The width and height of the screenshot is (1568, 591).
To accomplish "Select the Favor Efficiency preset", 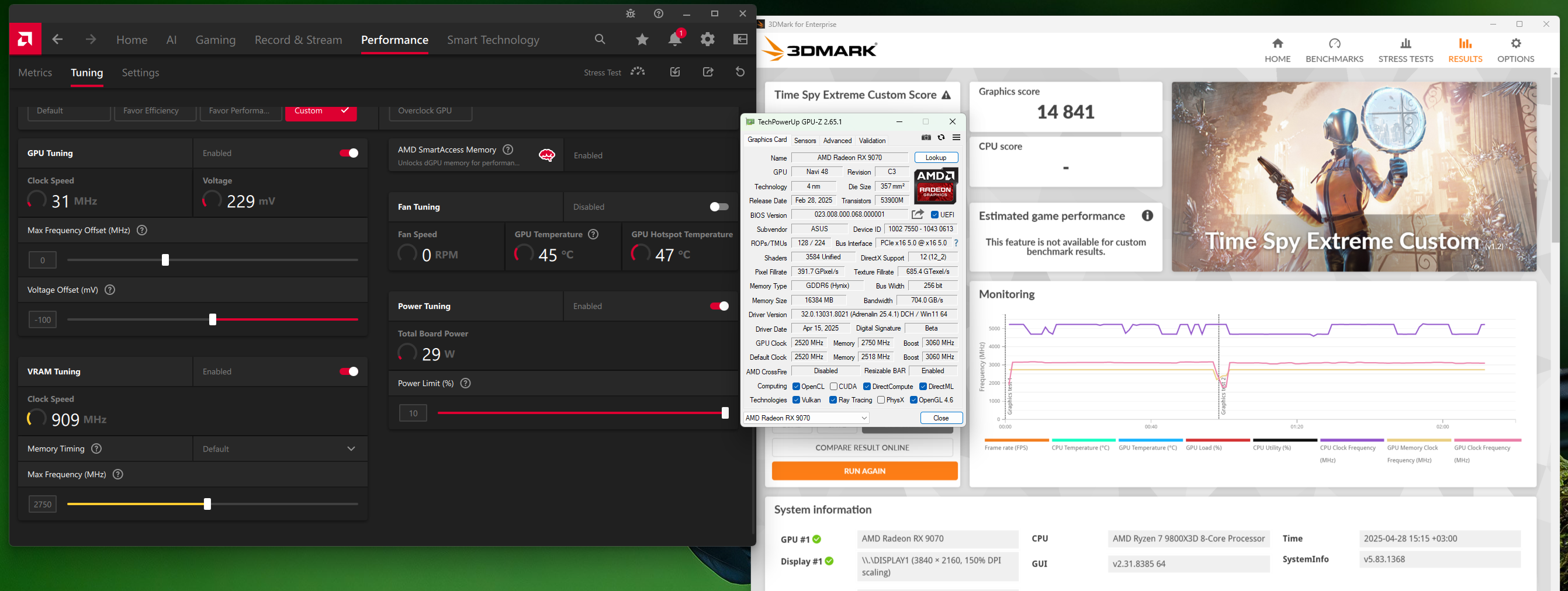I will point(155,113).
